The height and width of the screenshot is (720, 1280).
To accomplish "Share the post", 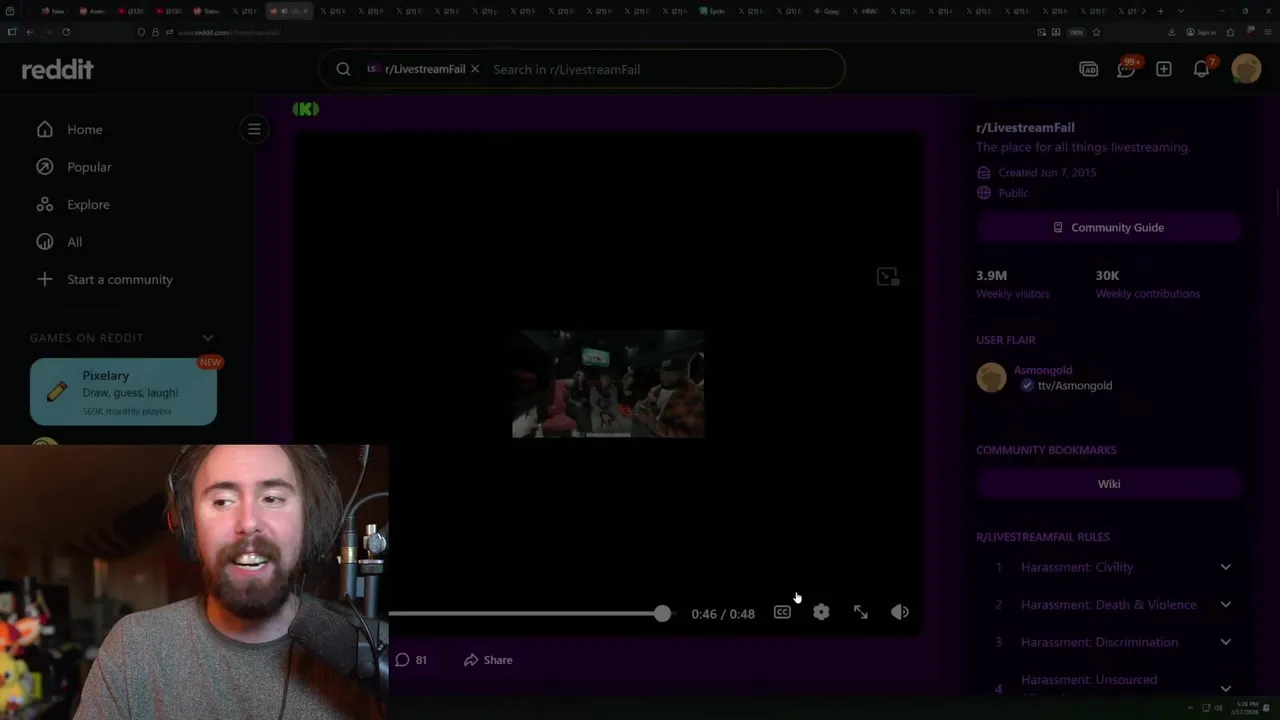I will 488,660.
